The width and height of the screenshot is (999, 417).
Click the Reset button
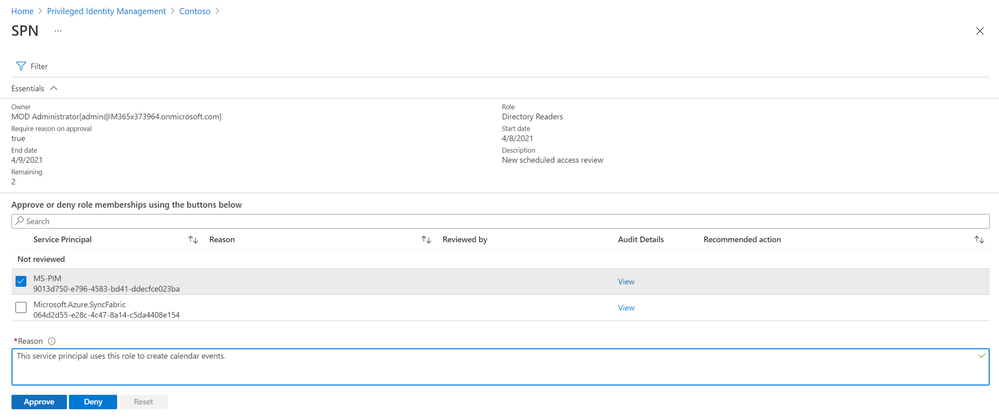[x=143, y=402]
